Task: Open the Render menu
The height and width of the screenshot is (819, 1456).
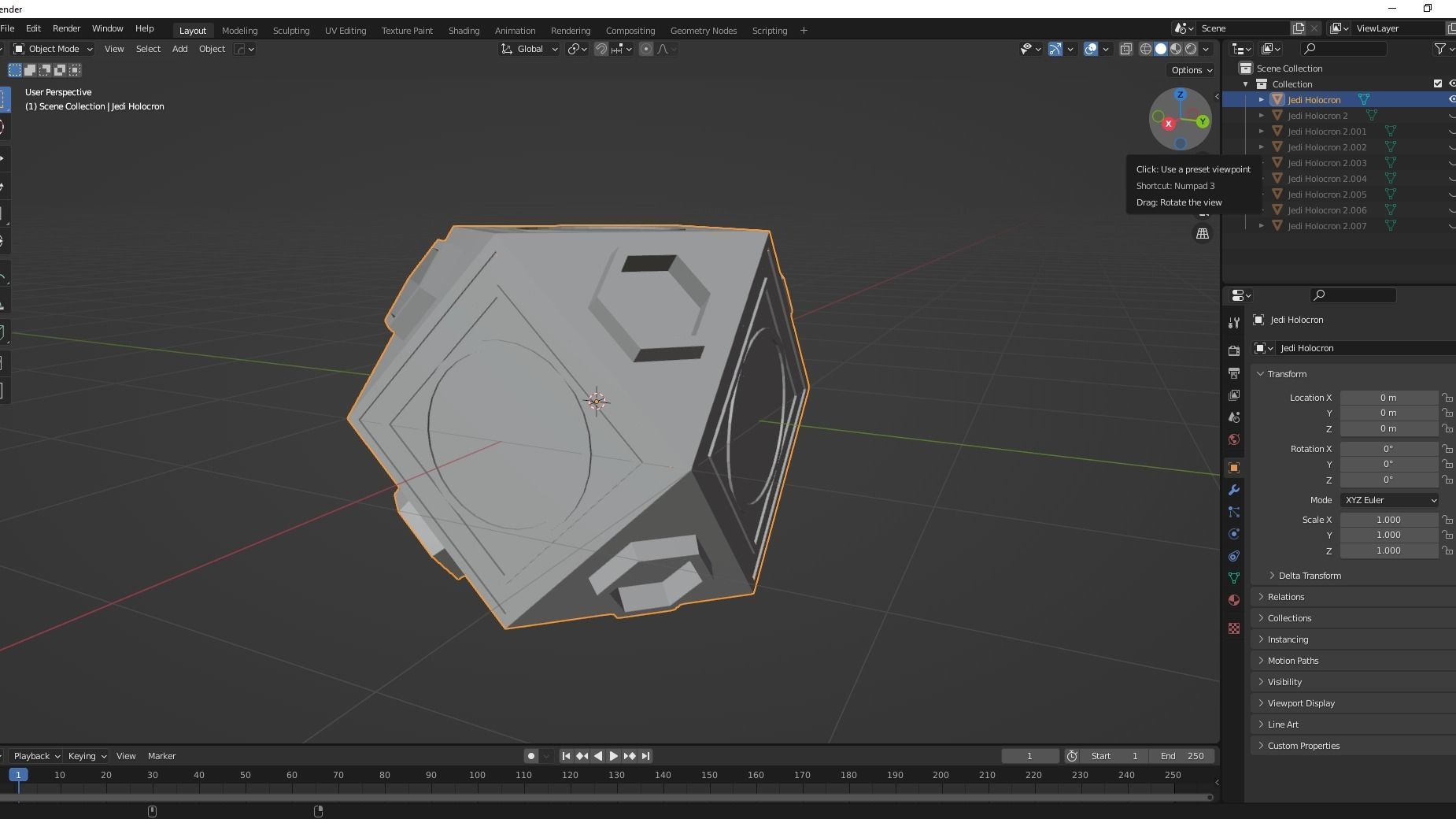Action: point(66,28)
